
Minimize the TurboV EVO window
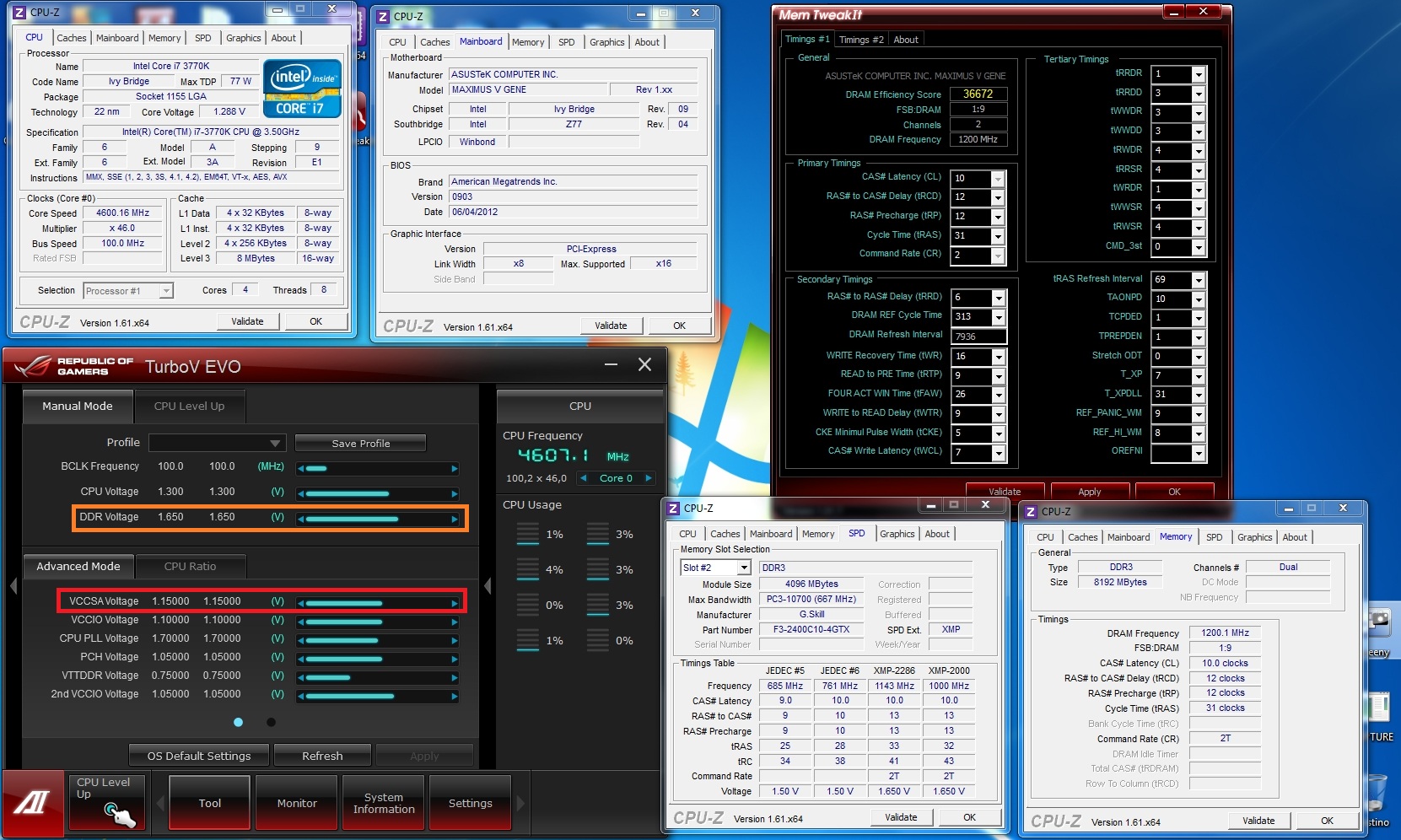pyautogui.click(x=611, y=364)
